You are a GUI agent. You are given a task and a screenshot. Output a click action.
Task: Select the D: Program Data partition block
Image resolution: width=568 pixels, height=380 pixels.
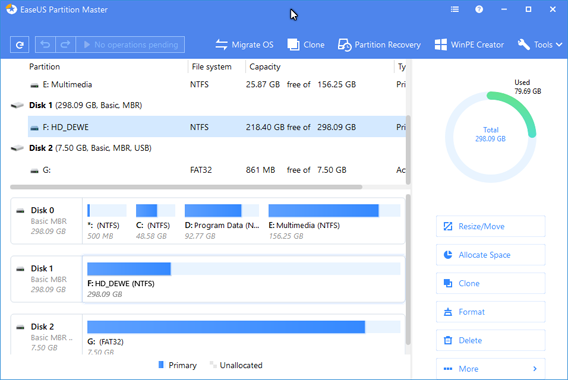[222, 221]
